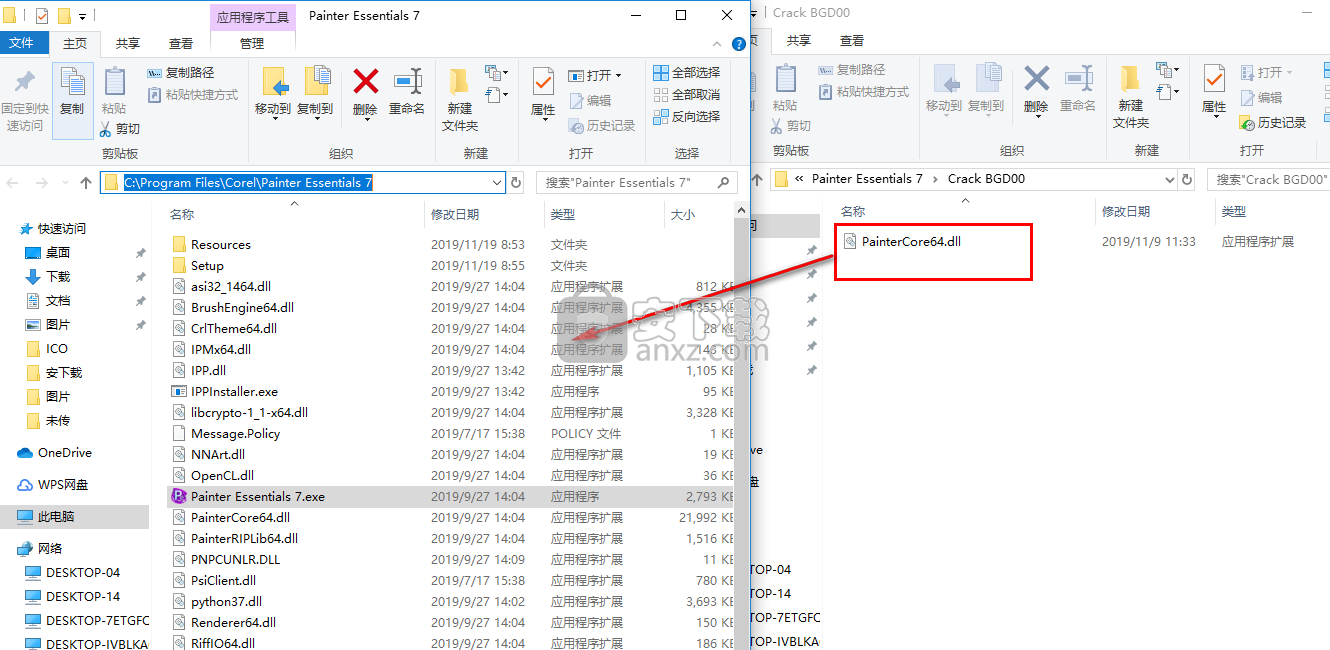
Task: Click Invert selection in front window ribbon
Action: pos(687,117)
